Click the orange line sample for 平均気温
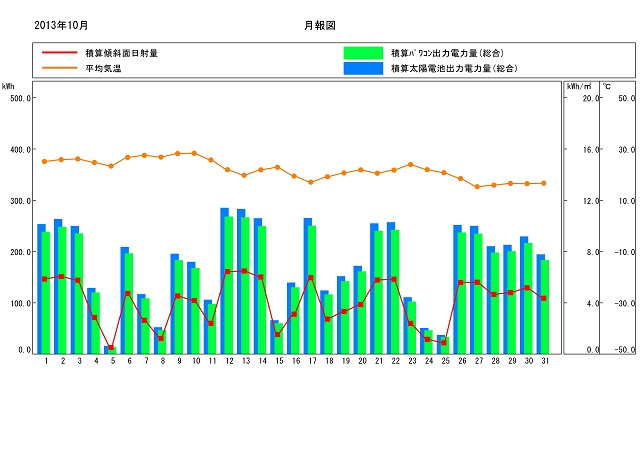This screenshot has height=452, width=640. pos(60,68)
